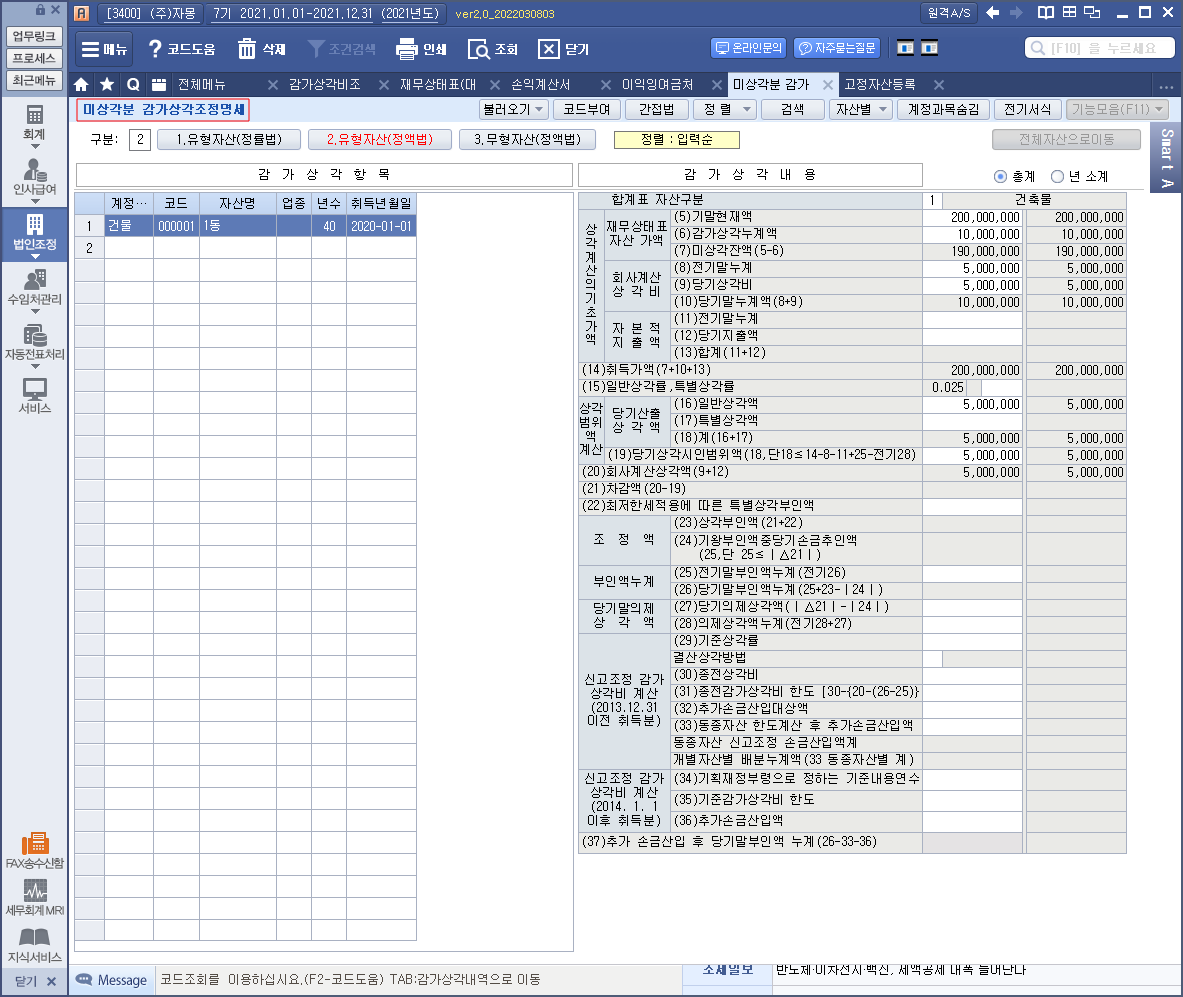The width and height of the screenshot is (1183, 997).
Task: Click the 업무링크 button
Action: (x=34, y=35)
